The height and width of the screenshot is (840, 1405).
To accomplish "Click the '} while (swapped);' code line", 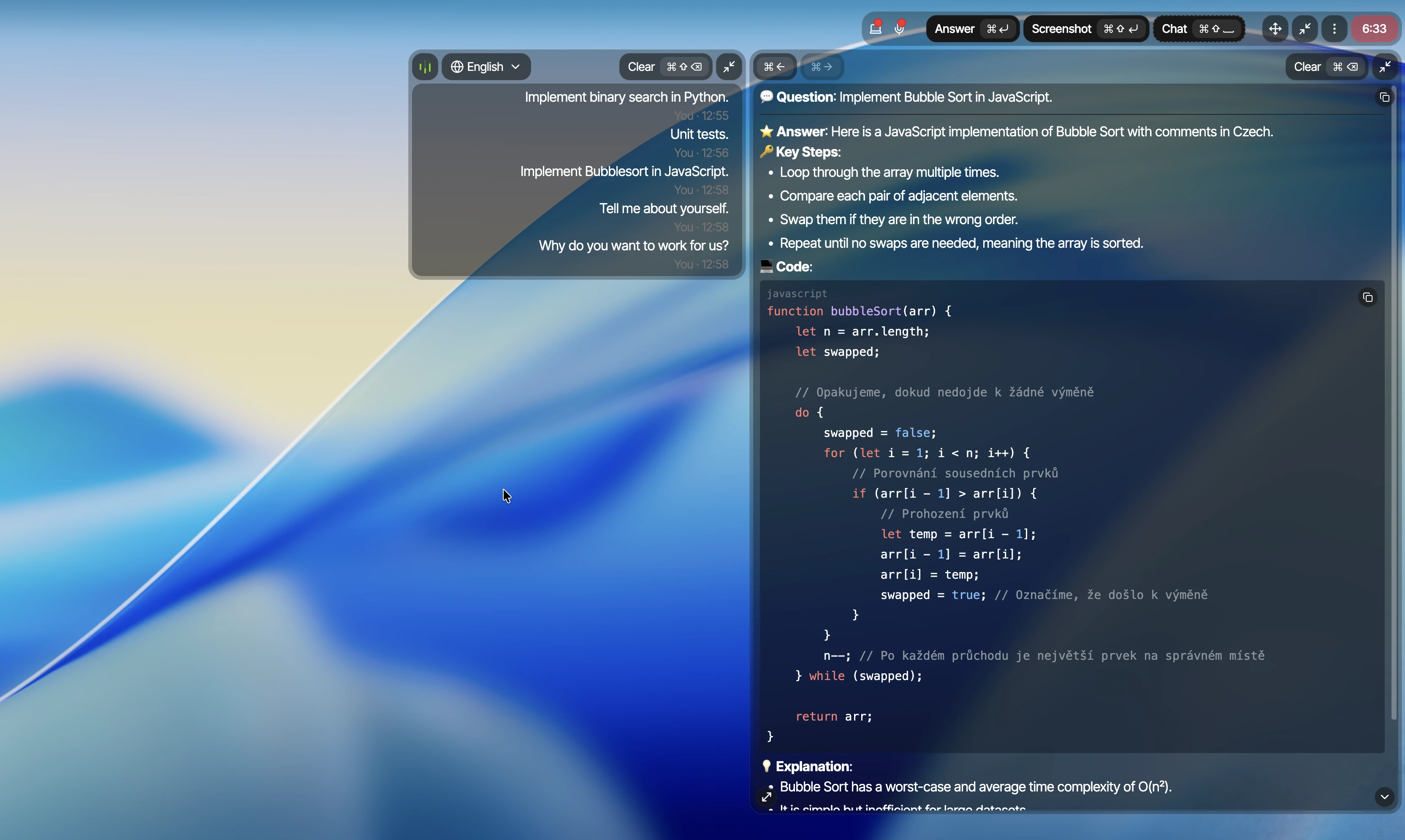I will pyautogui.click(x=859, y=675).
